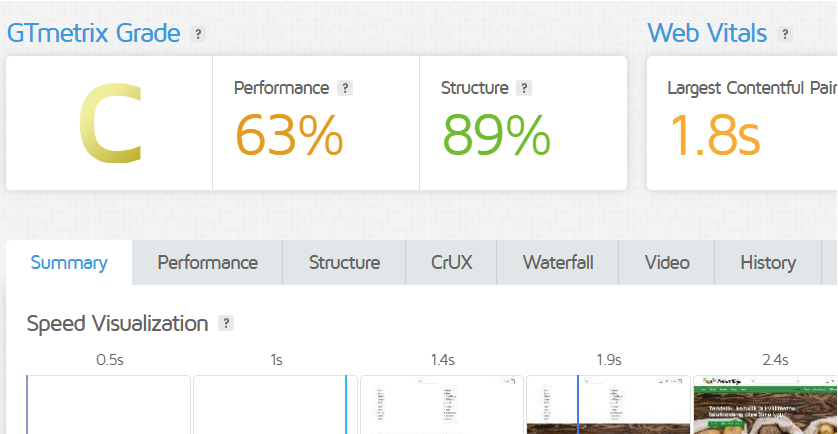The image size is (838, 434).
Task: Click the Web Vitals heading
Action: coord(707,33)
